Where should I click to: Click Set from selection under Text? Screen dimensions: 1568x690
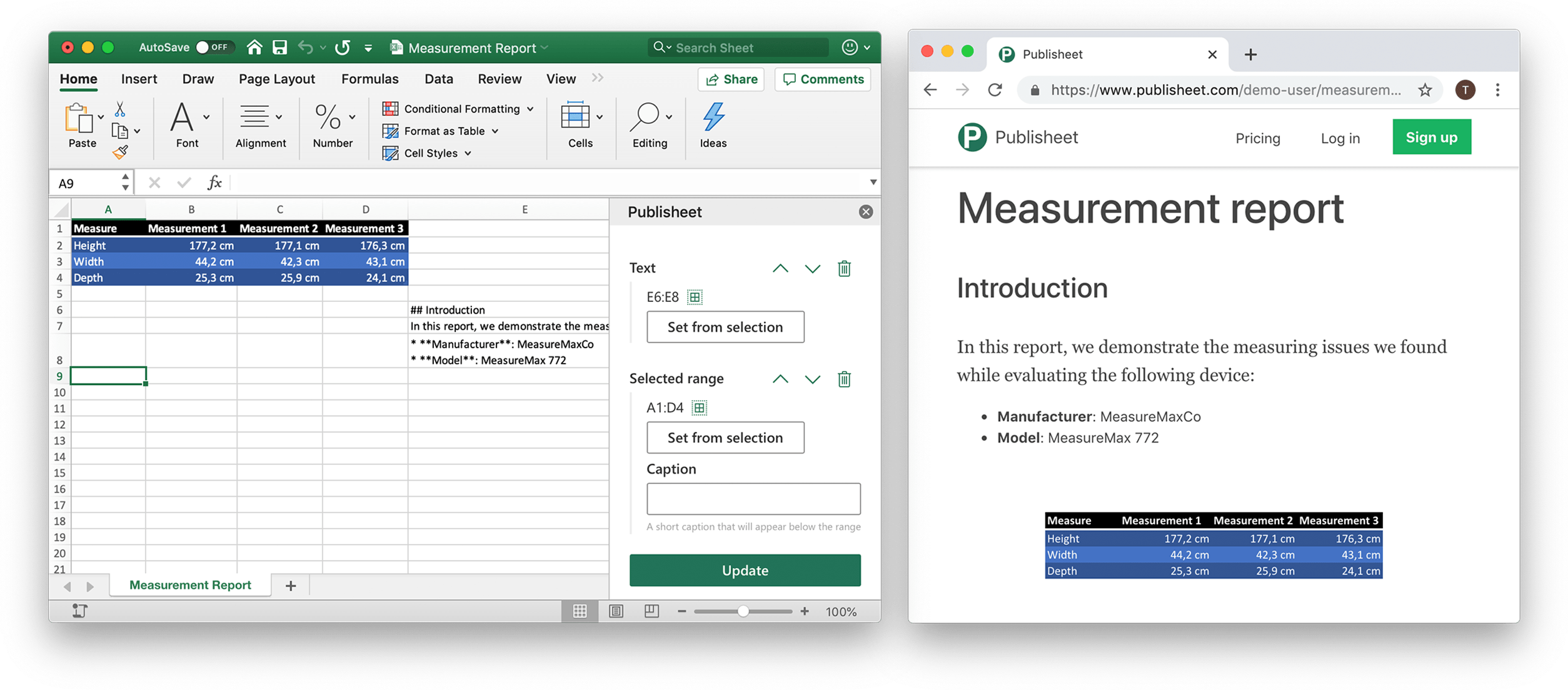tap(725, 327)
